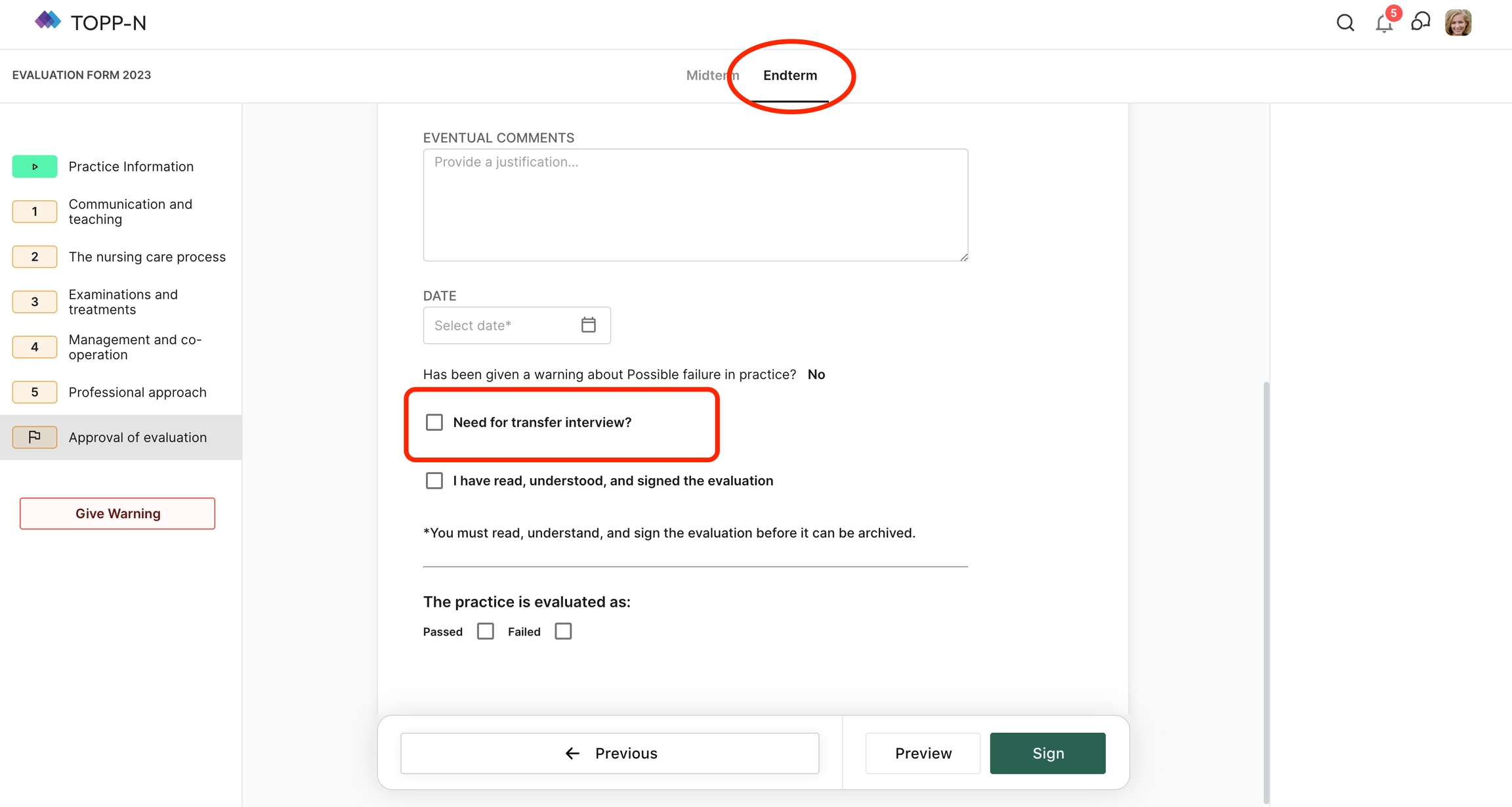Click the Eventual Comments text area
Screen dimensions: 1512x807
pos(695,205)
